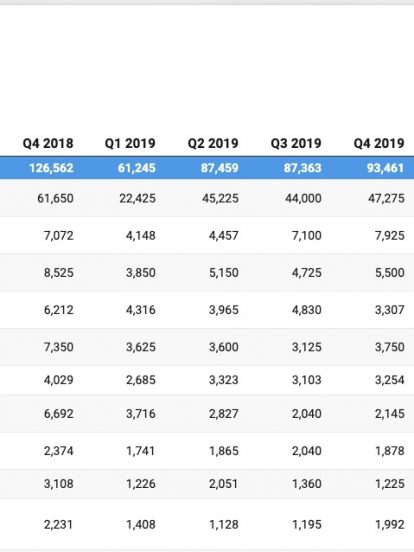
Task: Click the cell showing 7,925
Action: click(390, 235)
